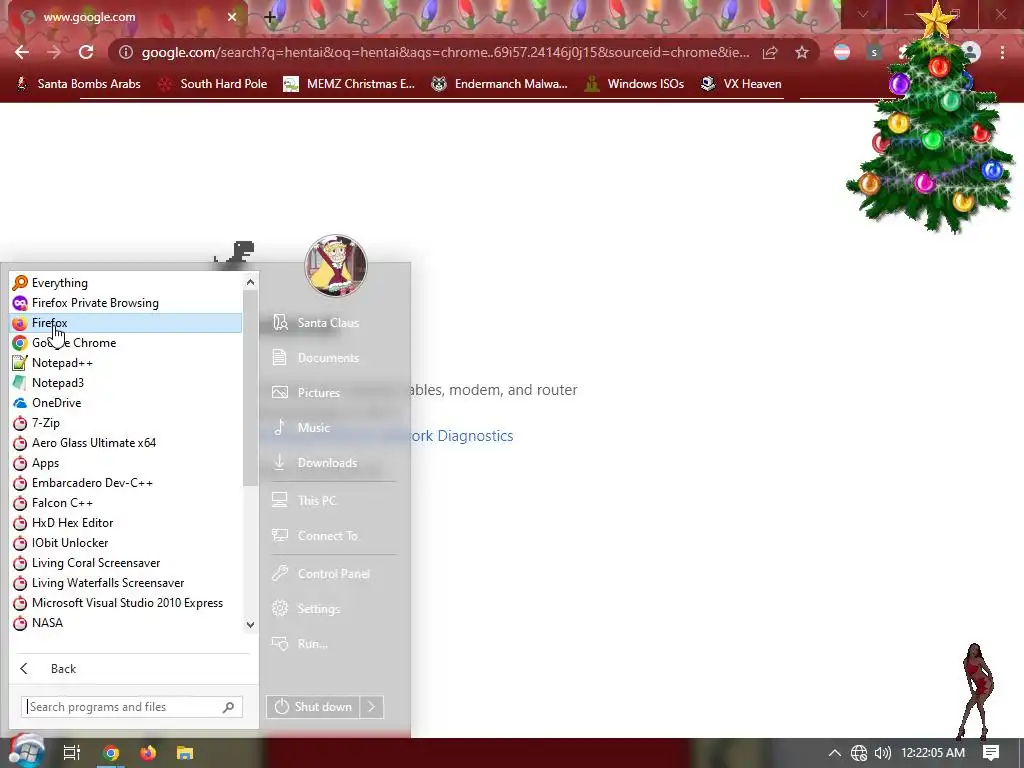This screenshot has height=768, width=1024.
Task: Open Downloads from start menu
Action: [x=328, y=463]
